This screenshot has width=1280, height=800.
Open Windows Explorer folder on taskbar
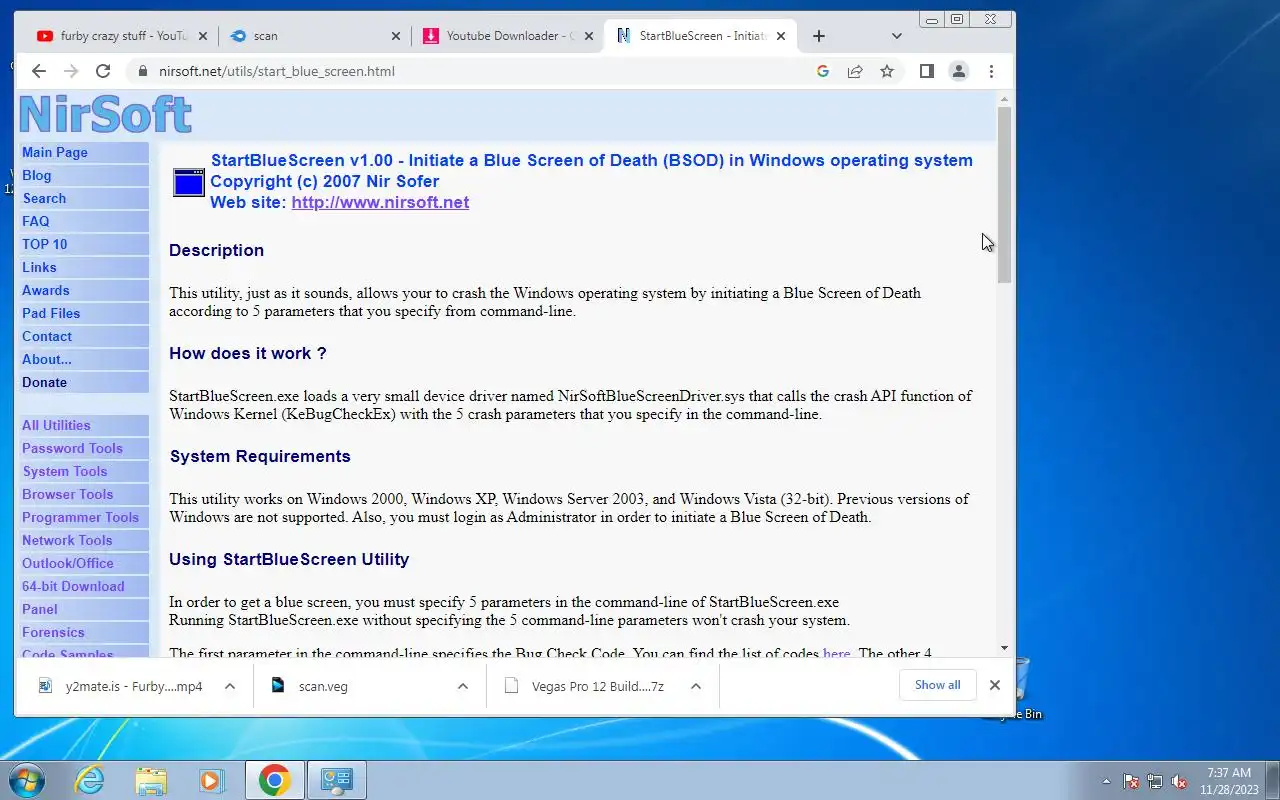[151, 780]
